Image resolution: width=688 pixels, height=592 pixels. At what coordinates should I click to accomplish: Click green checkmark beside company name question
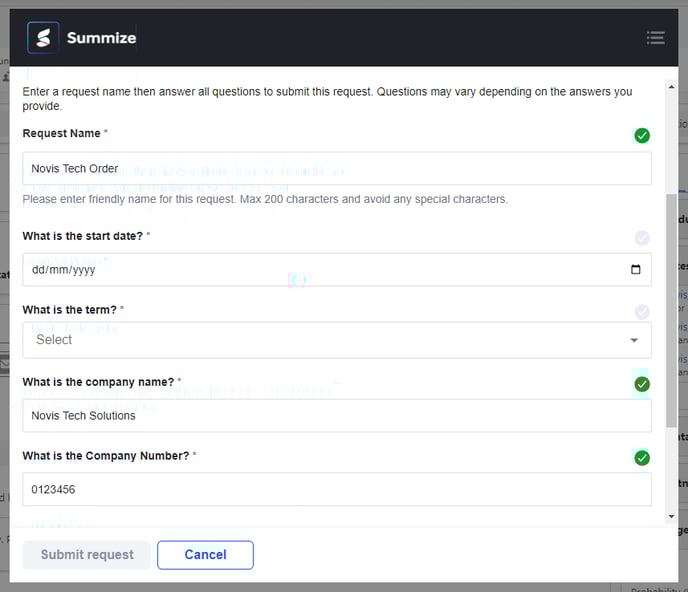click(x=642, y=384)
